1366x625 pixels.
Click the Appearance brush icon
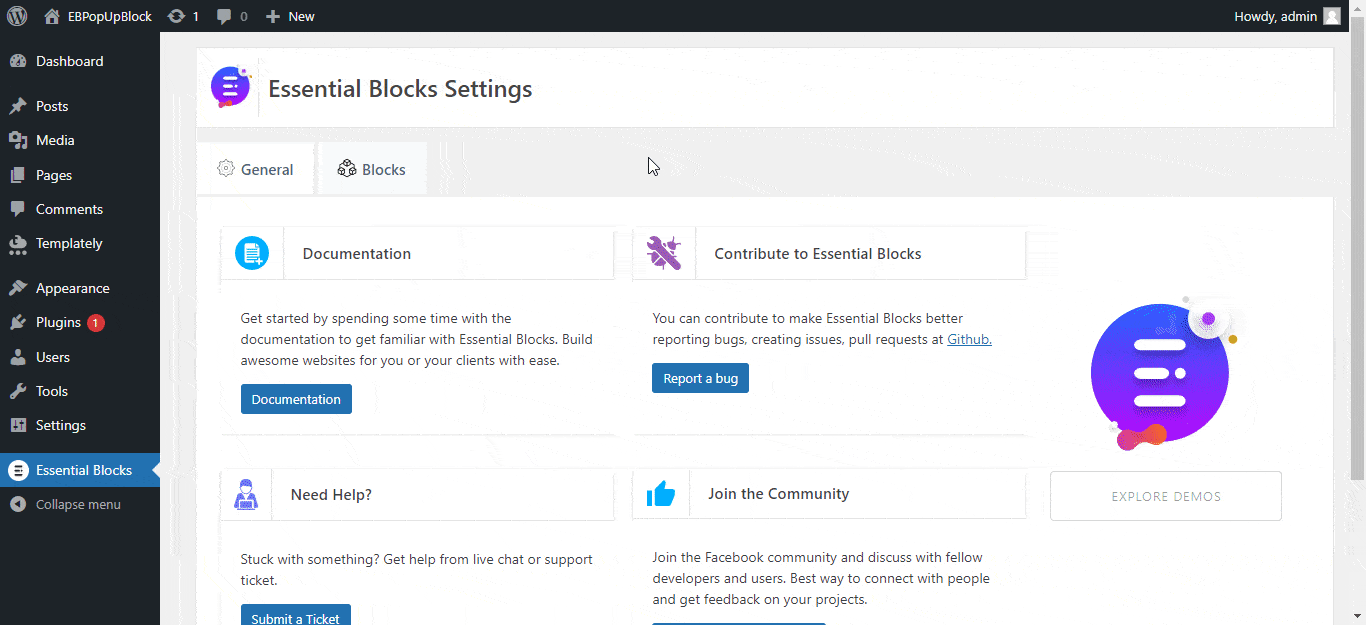click(x=18, y=288)
